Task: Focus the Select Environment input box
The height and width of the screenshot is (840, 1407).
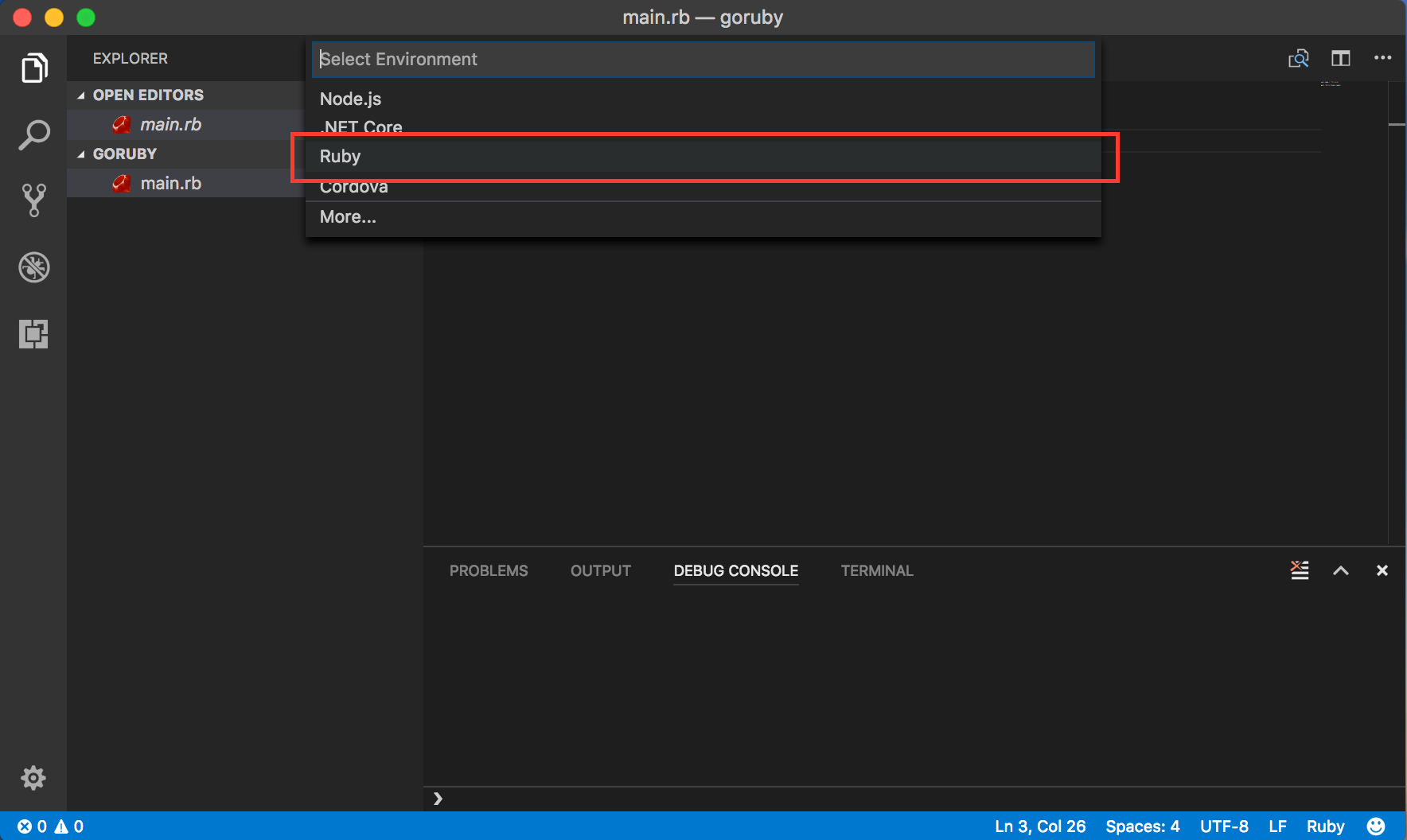Action: coord(703,59)
